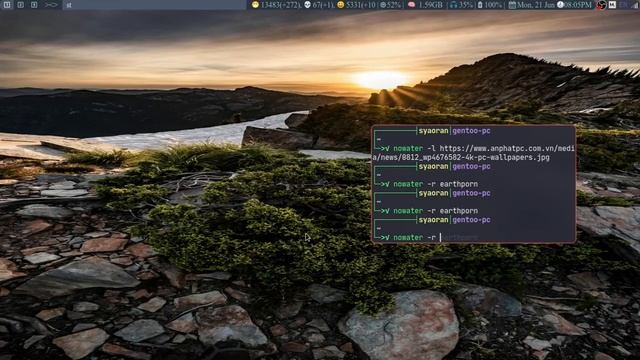
Task: Switch to the third workspace tag
Action: point(34,5)
